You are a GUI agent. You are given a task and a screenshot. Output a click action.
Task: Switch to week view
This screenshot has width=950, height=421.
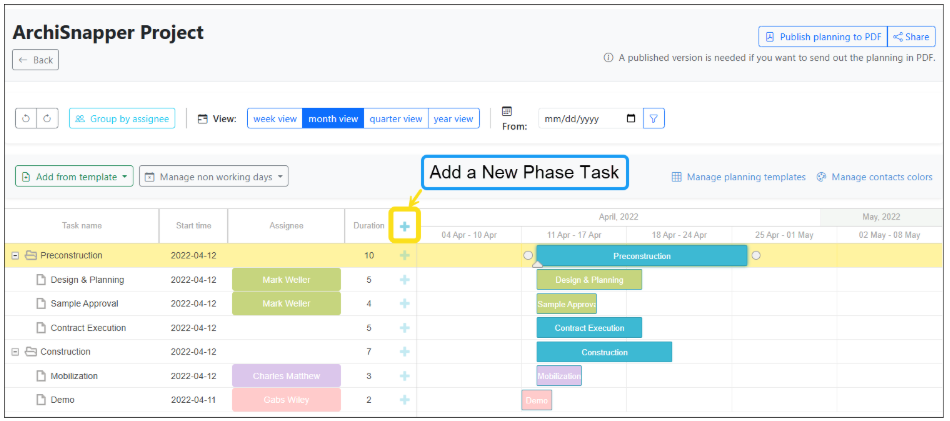tap(274, 119)
